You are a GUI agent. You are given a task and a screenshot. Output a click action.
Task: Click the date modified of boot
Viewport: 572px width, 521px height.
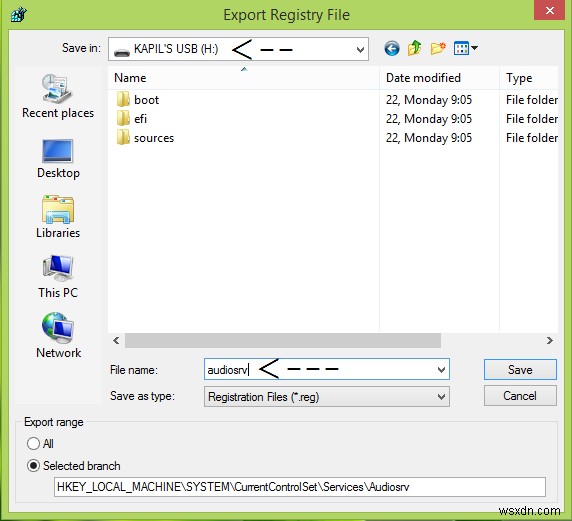tap(429, 100)
